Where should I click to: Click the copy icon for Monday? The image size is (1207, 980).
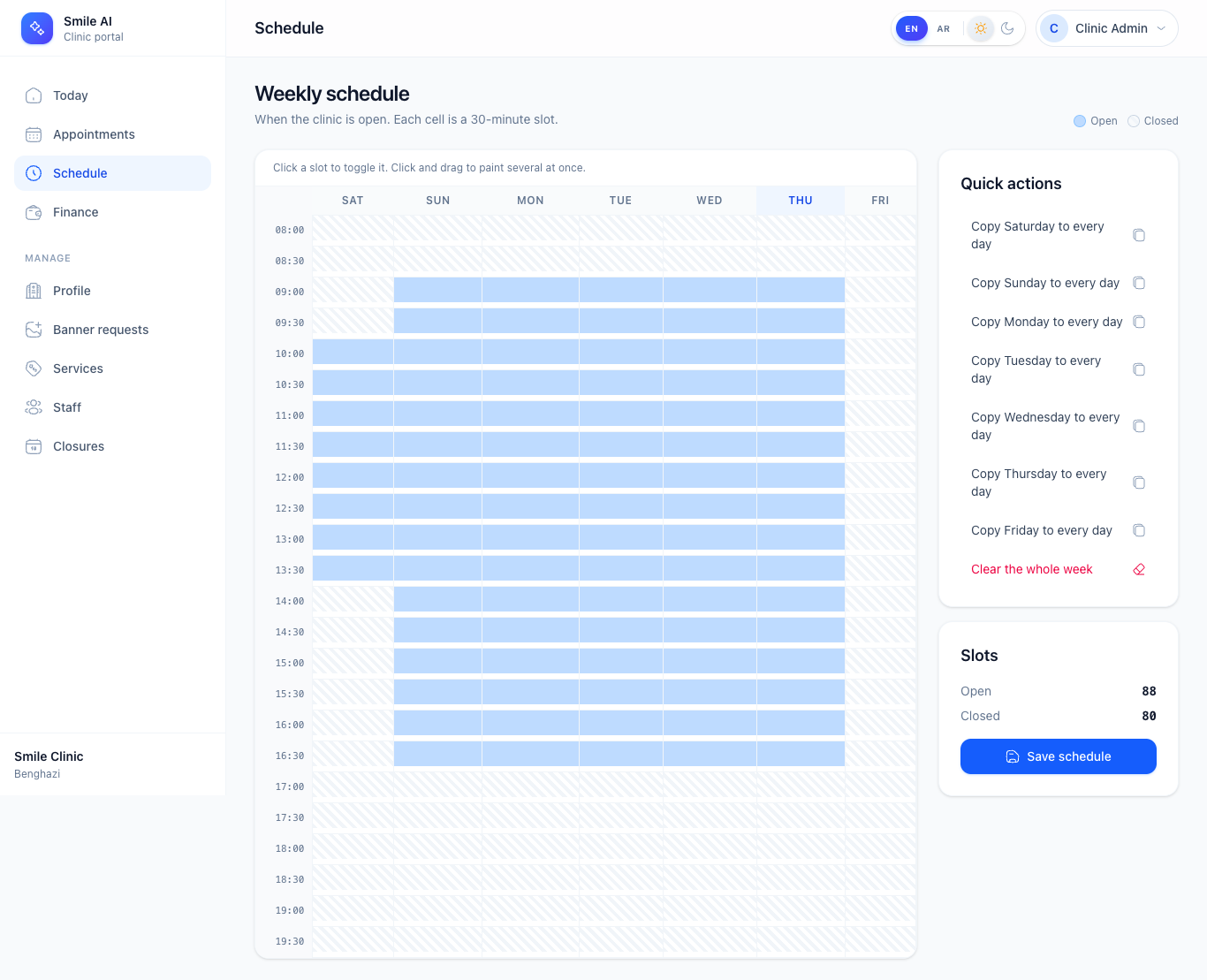[1139, 322]
